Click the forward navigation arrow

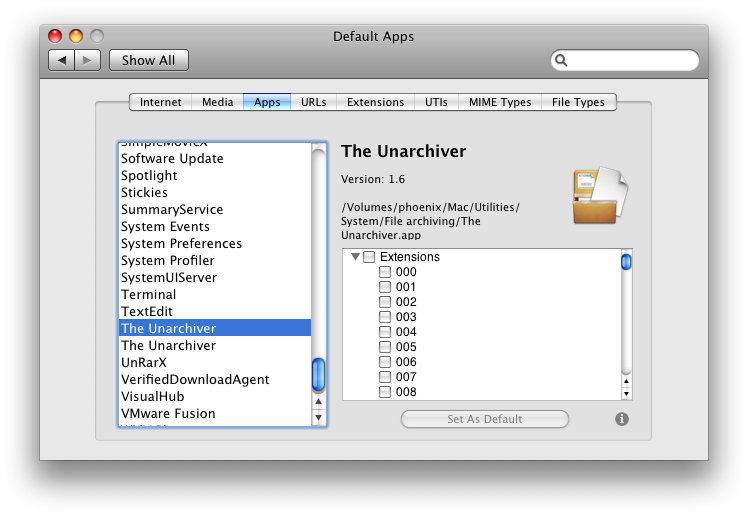(87, 60)
